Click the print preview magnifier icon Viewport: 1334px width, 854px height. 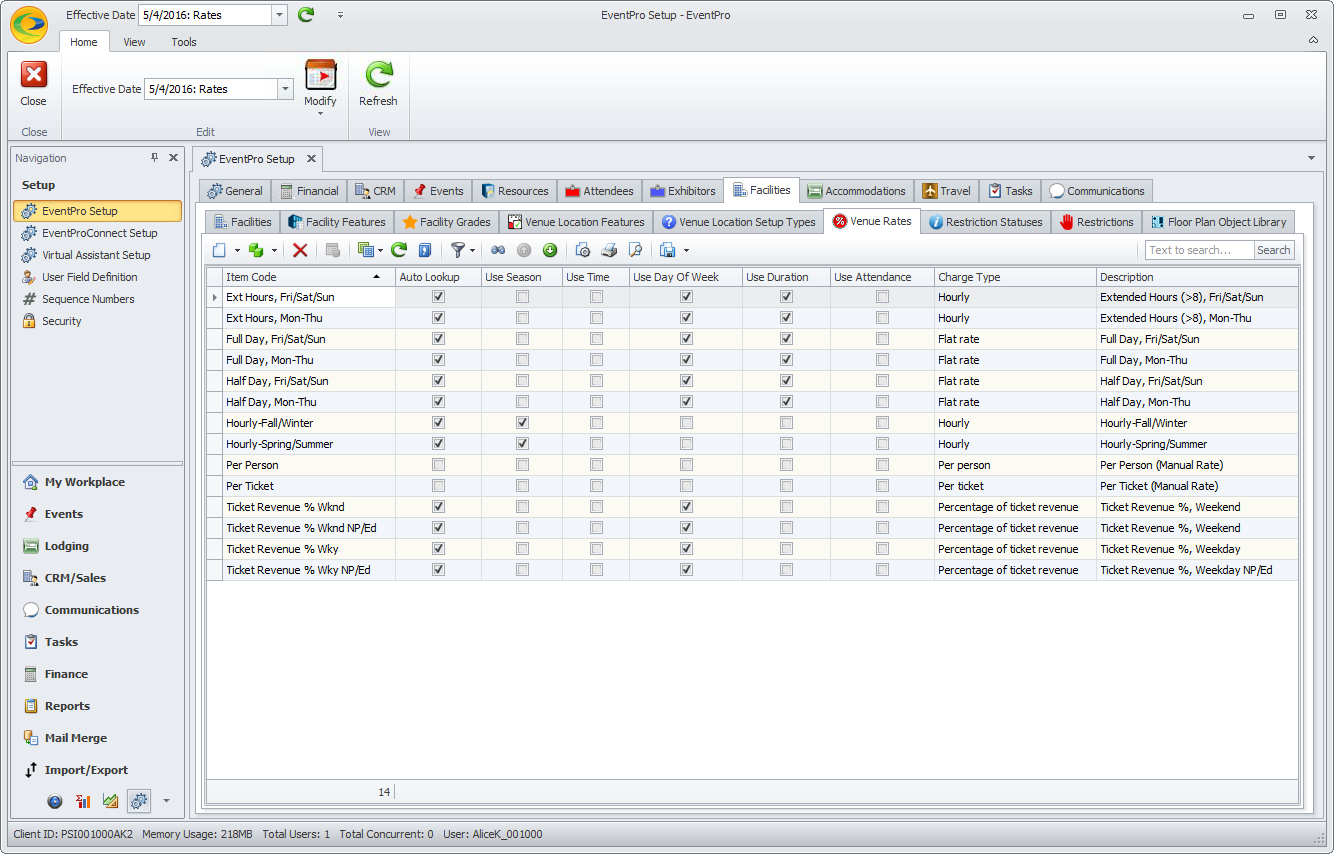[634, 250]
